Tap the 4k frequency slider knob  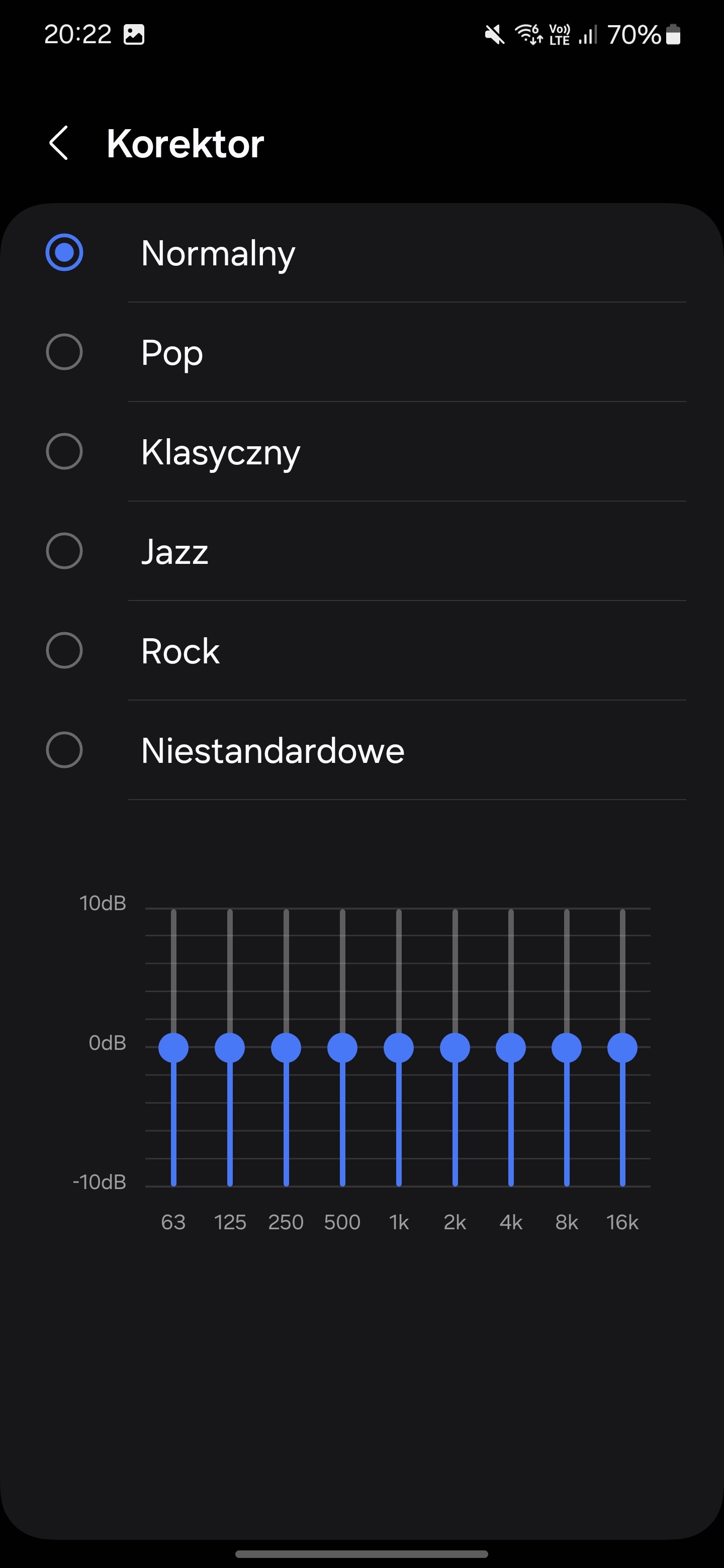point(511,1047)
